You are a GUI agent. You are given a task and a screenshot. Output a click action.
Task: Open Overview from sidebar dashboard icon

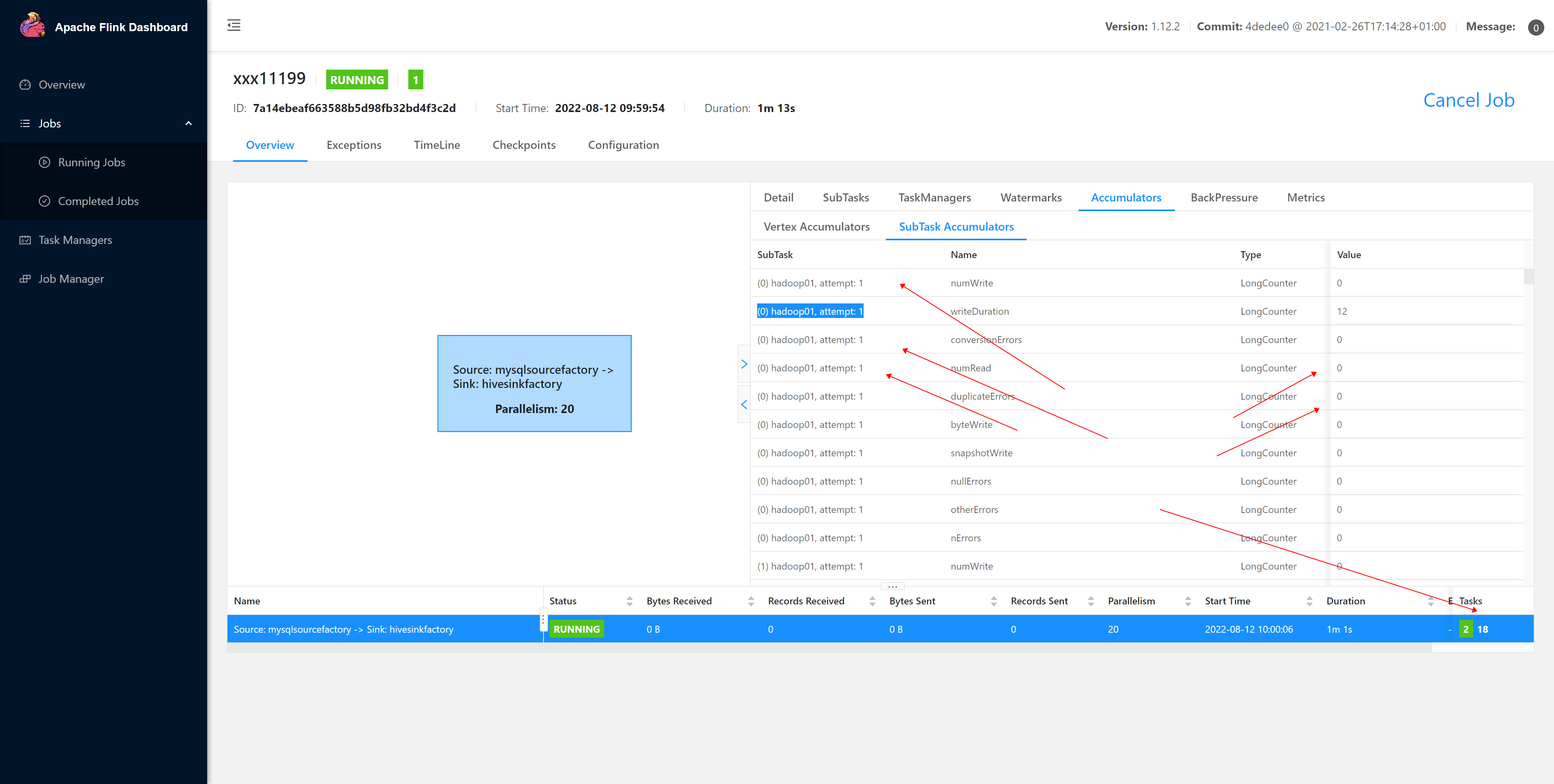(25, 85)
